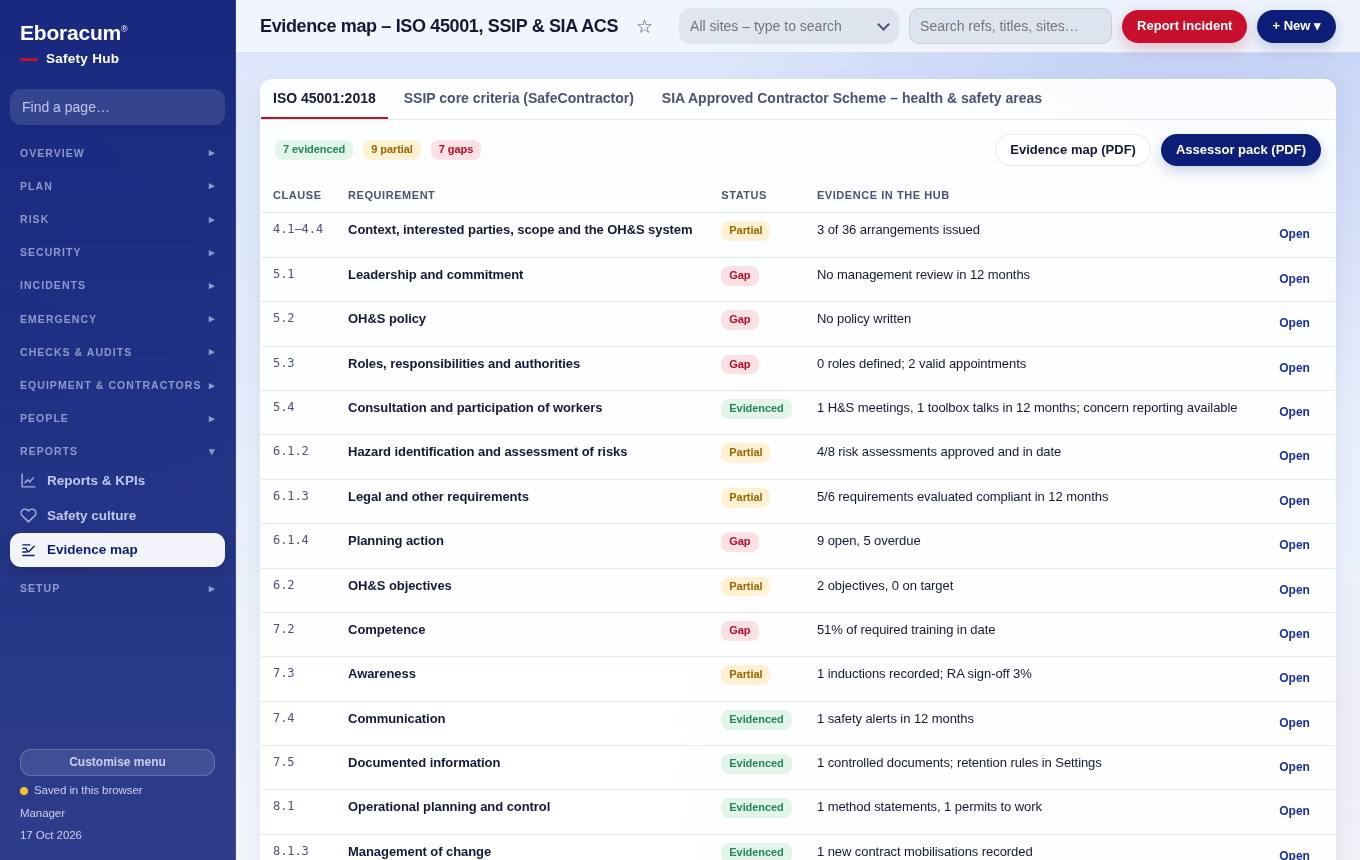Collapse the Reports menu section
Screen dimensions: 1360x860
(117, 451)
